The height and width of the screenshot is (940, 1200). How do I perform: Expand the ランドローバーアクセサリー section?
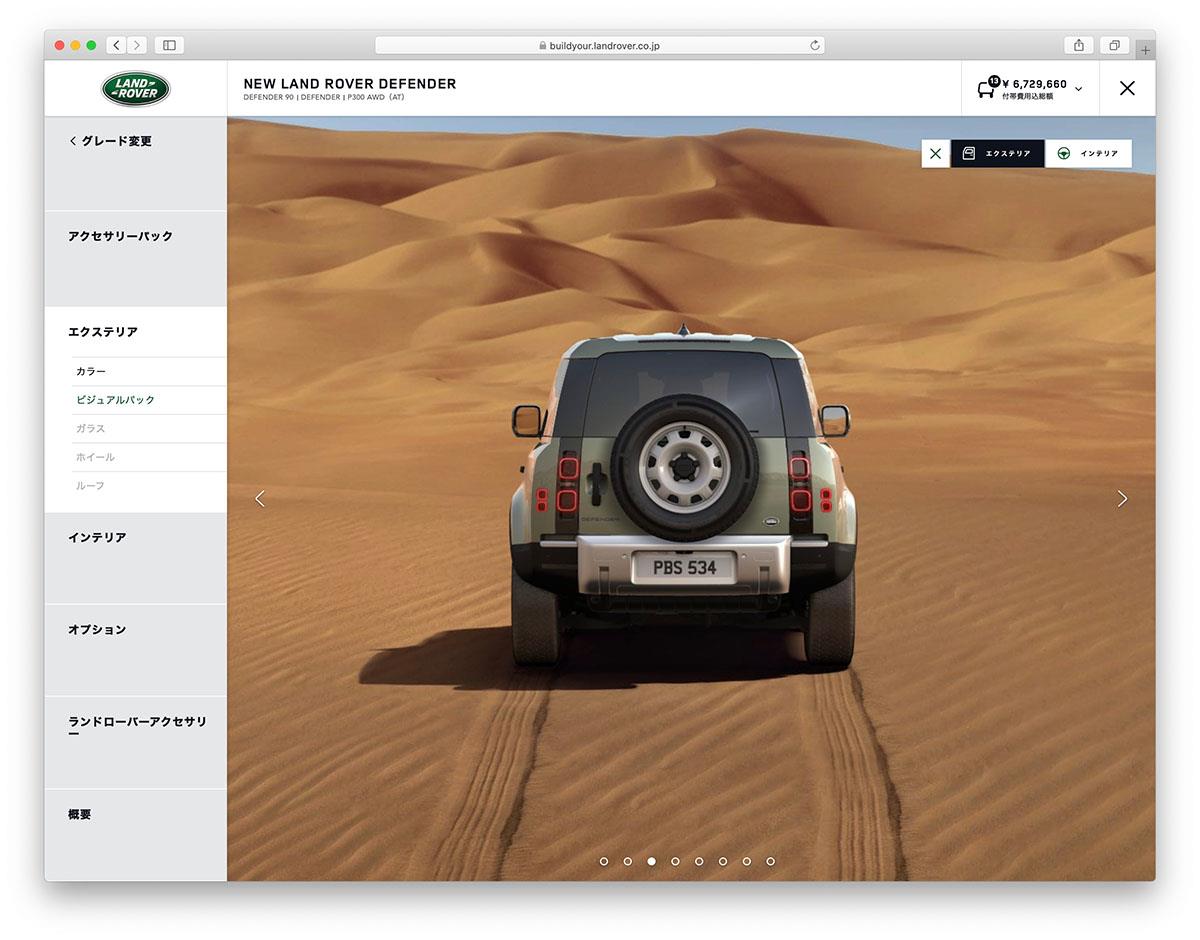[136, 742]
